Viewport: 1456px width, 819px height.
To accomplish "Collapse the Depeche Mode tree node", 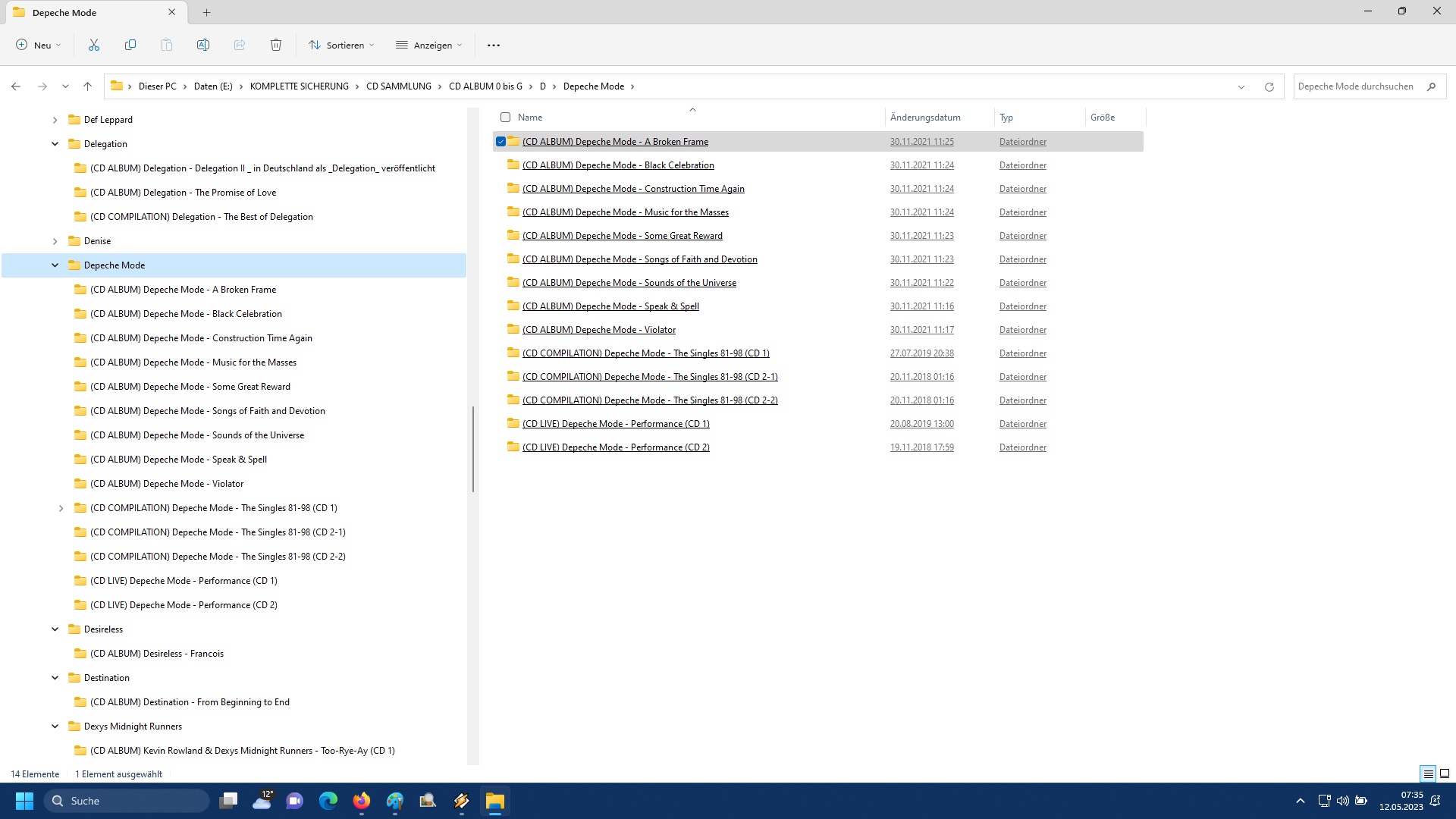I will tap(55, 265).
